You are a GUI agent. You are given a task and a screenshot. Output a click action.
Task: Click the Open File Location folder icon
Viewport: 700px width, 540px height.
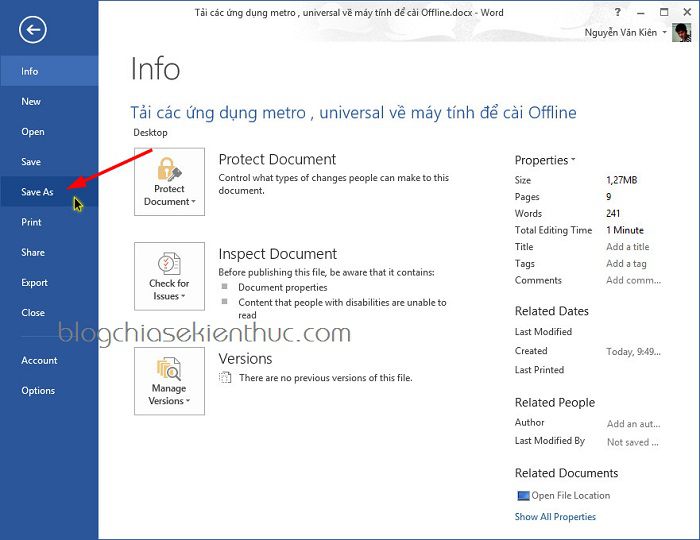[x=523, y=496]
